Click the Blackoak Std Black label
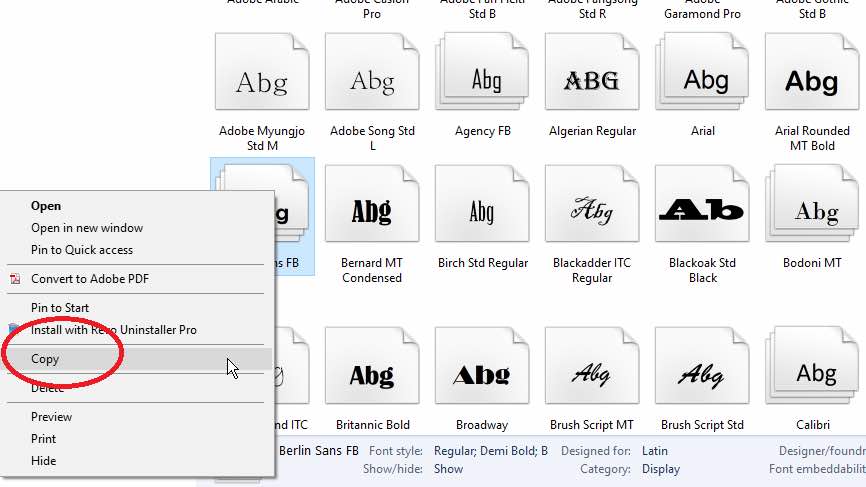Image resolution: width=866 pixels, height=487 pixels. [x=702, y=270]
